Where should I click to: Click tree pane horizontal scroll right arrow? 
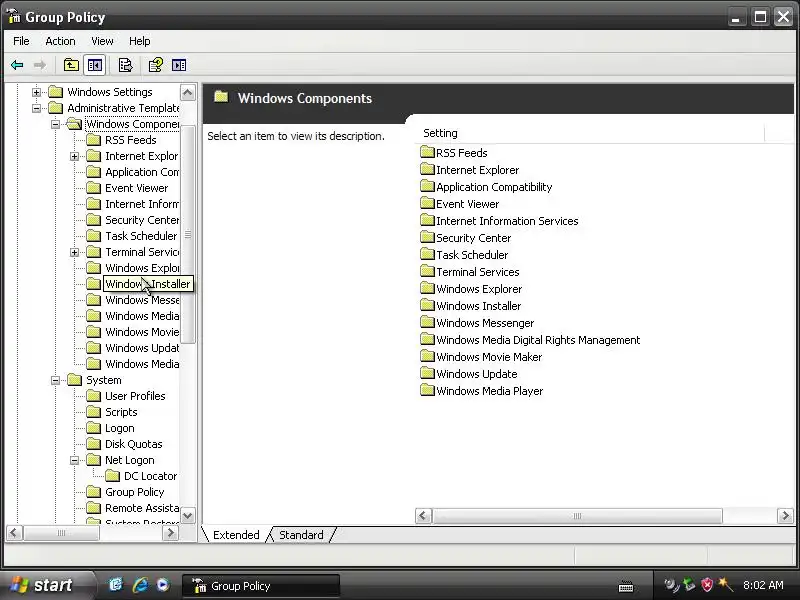[170, 533]
